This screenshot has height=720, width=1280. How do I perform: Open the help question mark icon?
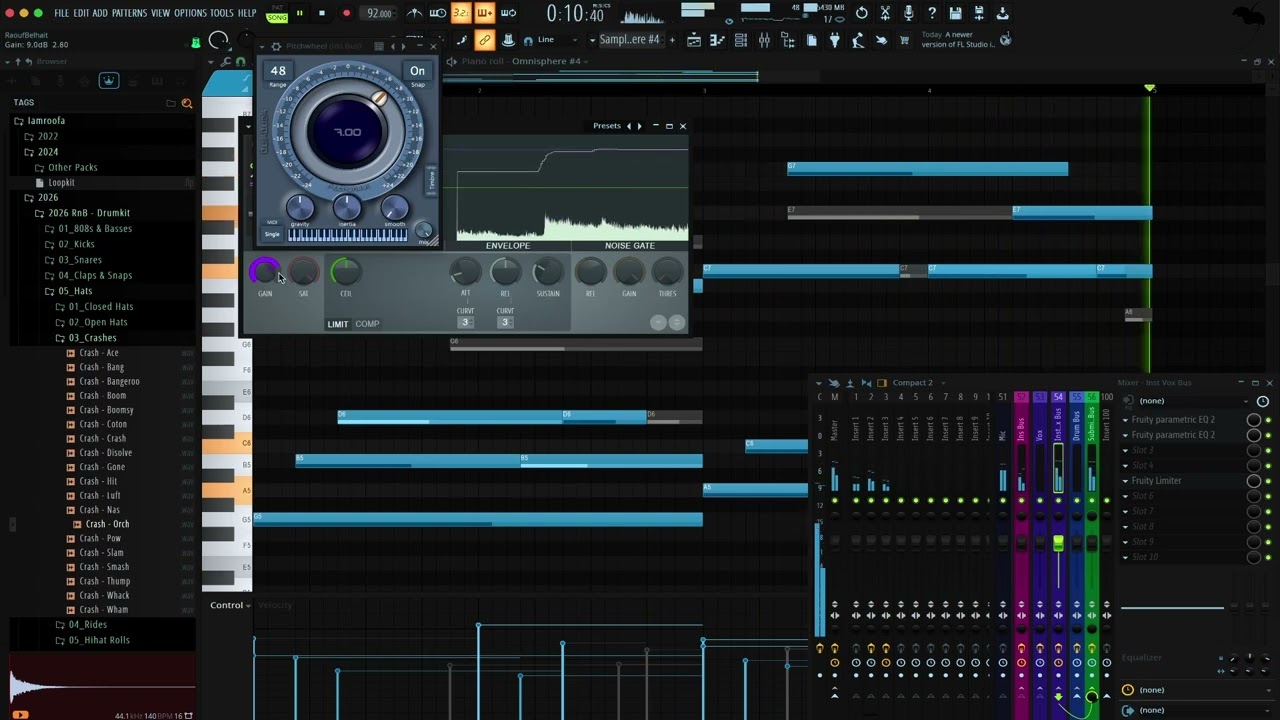(932, 13)
